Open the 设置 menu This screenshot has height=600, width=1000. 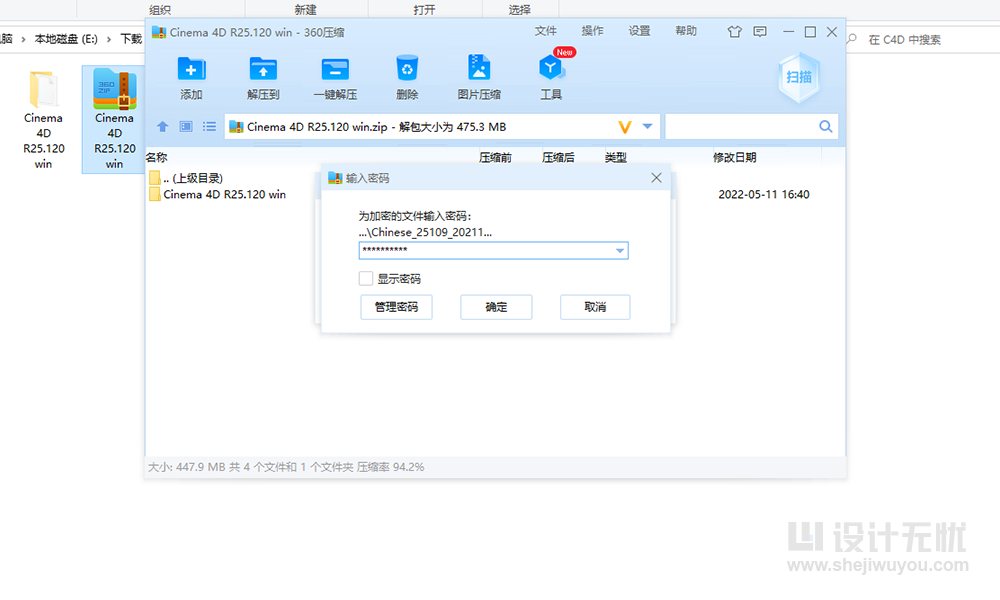click(640, 31)
